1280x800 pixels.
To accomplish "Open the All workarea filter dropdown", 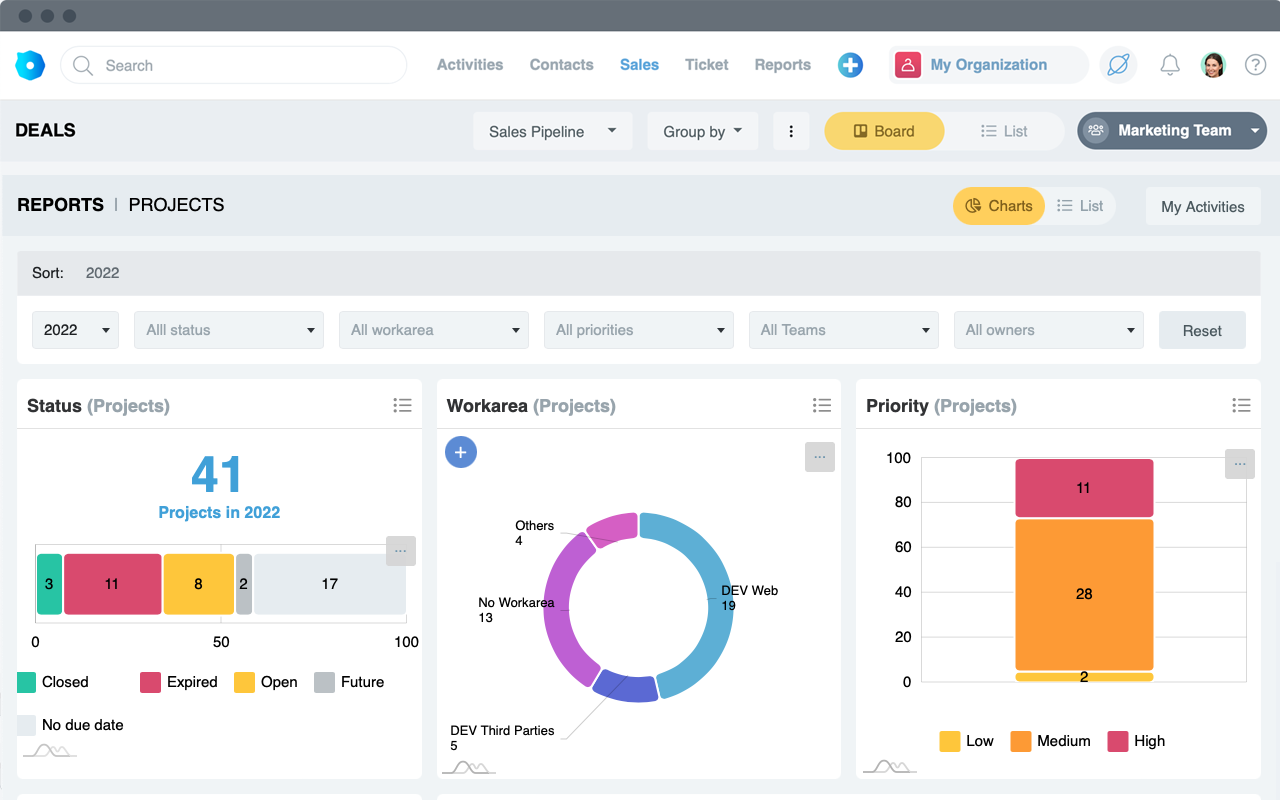I will tap(435, 330).
